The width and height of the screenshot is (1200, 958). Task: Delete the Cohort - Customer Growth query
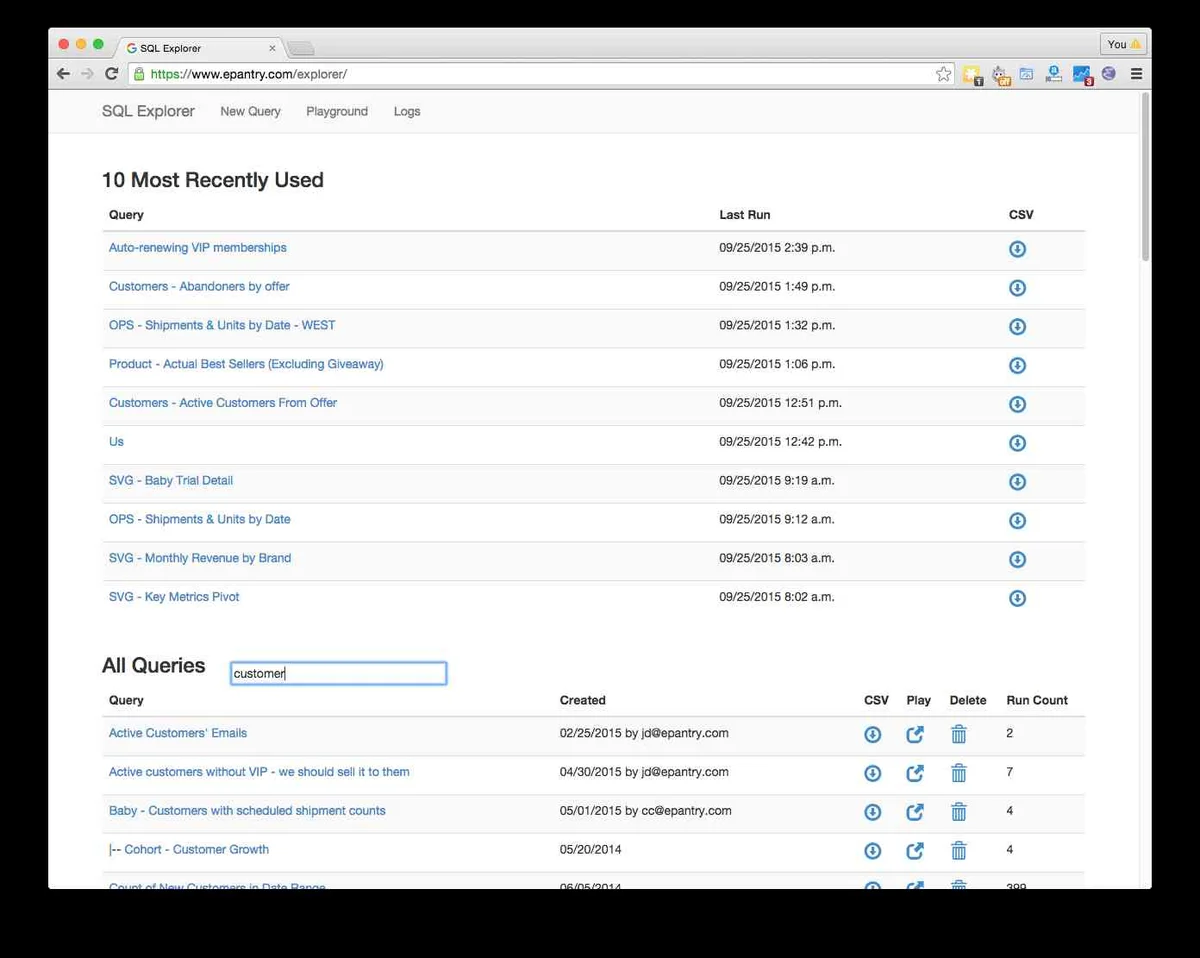[958, 851]
